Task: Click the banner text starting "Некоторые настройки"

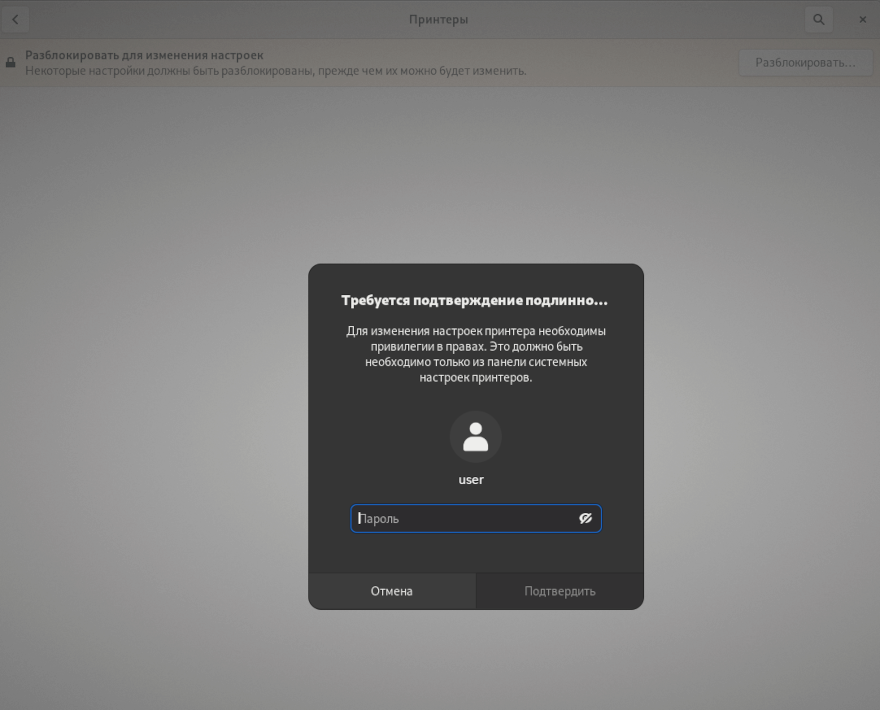Action: [x=275, y=71]
